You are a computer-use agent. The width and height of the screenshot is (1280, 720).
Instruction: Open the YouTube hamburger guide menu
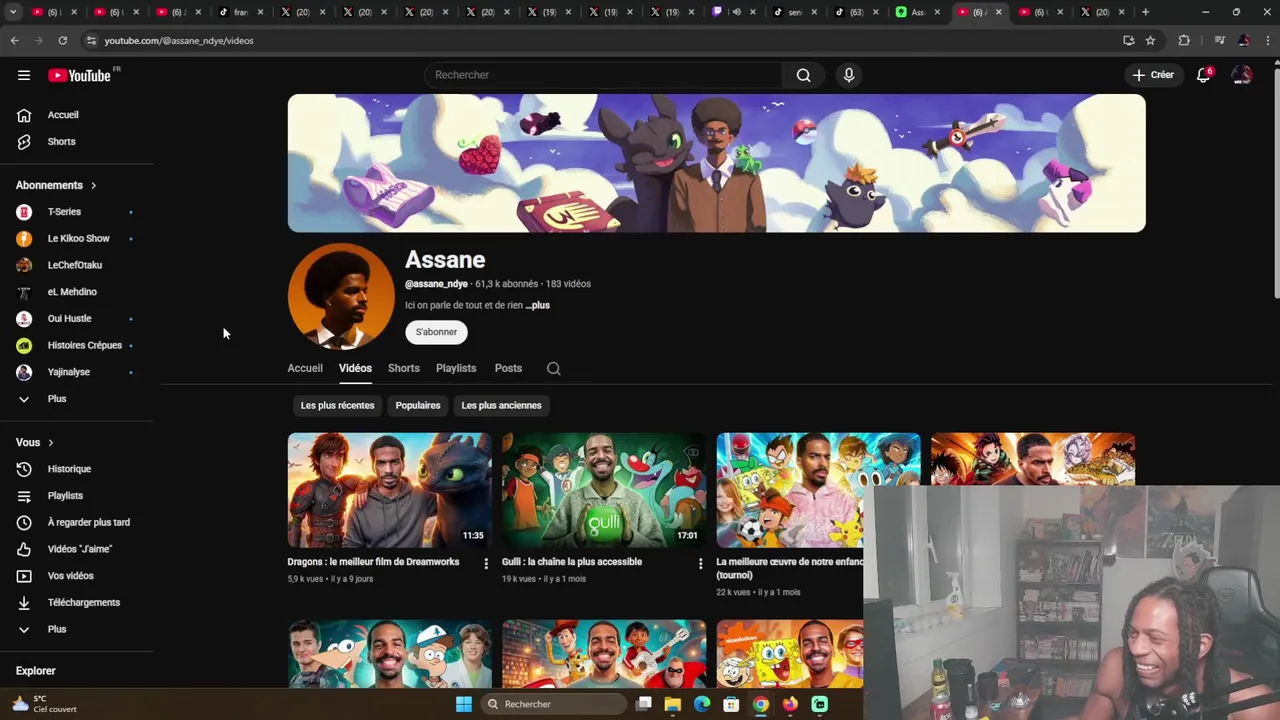tap(24, 75)
